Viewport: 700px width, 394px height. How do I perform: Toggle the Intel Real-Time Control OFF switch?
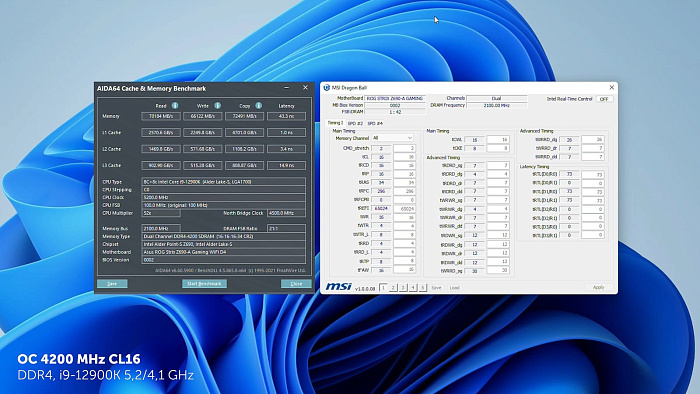click(x=604, y=99)
